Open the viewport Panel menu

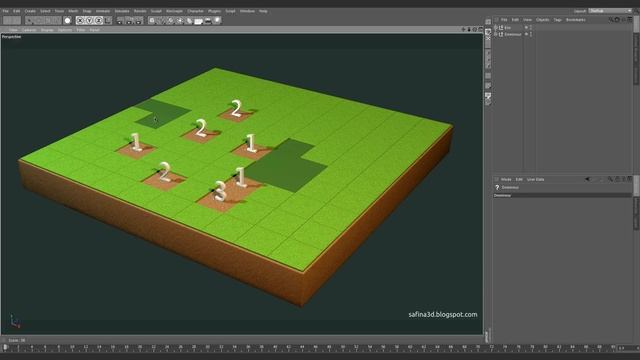point(94,30)
